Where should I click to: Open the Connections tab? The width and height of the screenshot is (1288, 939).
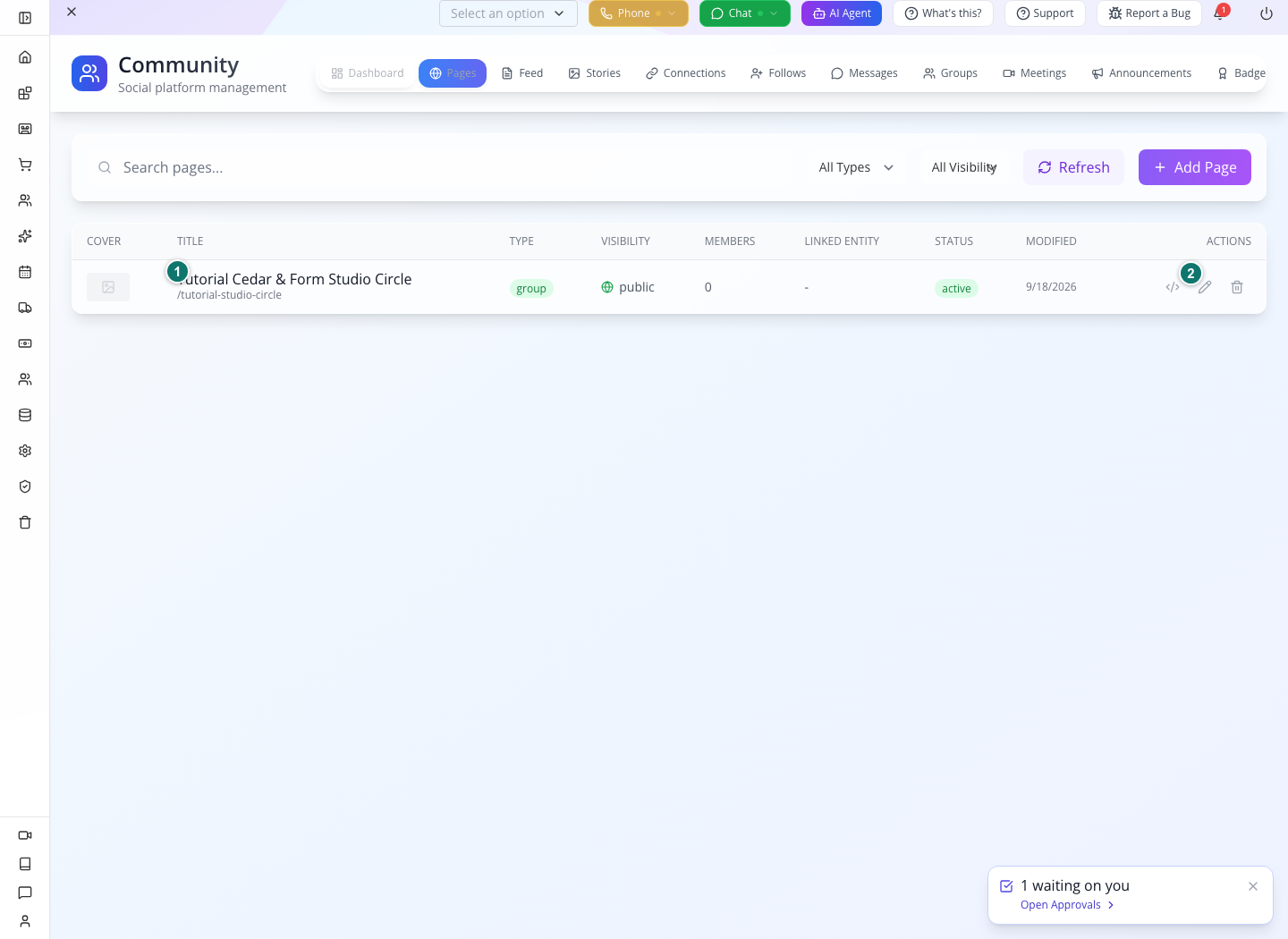tap(686, 73)
